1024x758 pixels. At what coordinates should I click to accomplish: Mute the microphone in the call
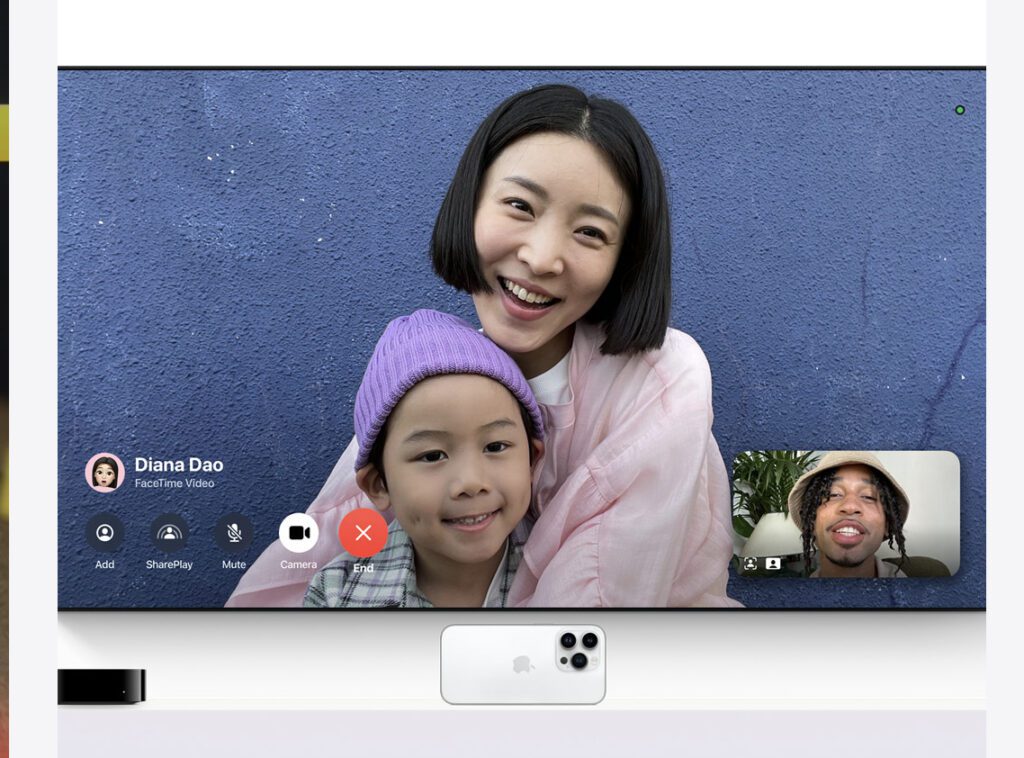tap(234, 533)
